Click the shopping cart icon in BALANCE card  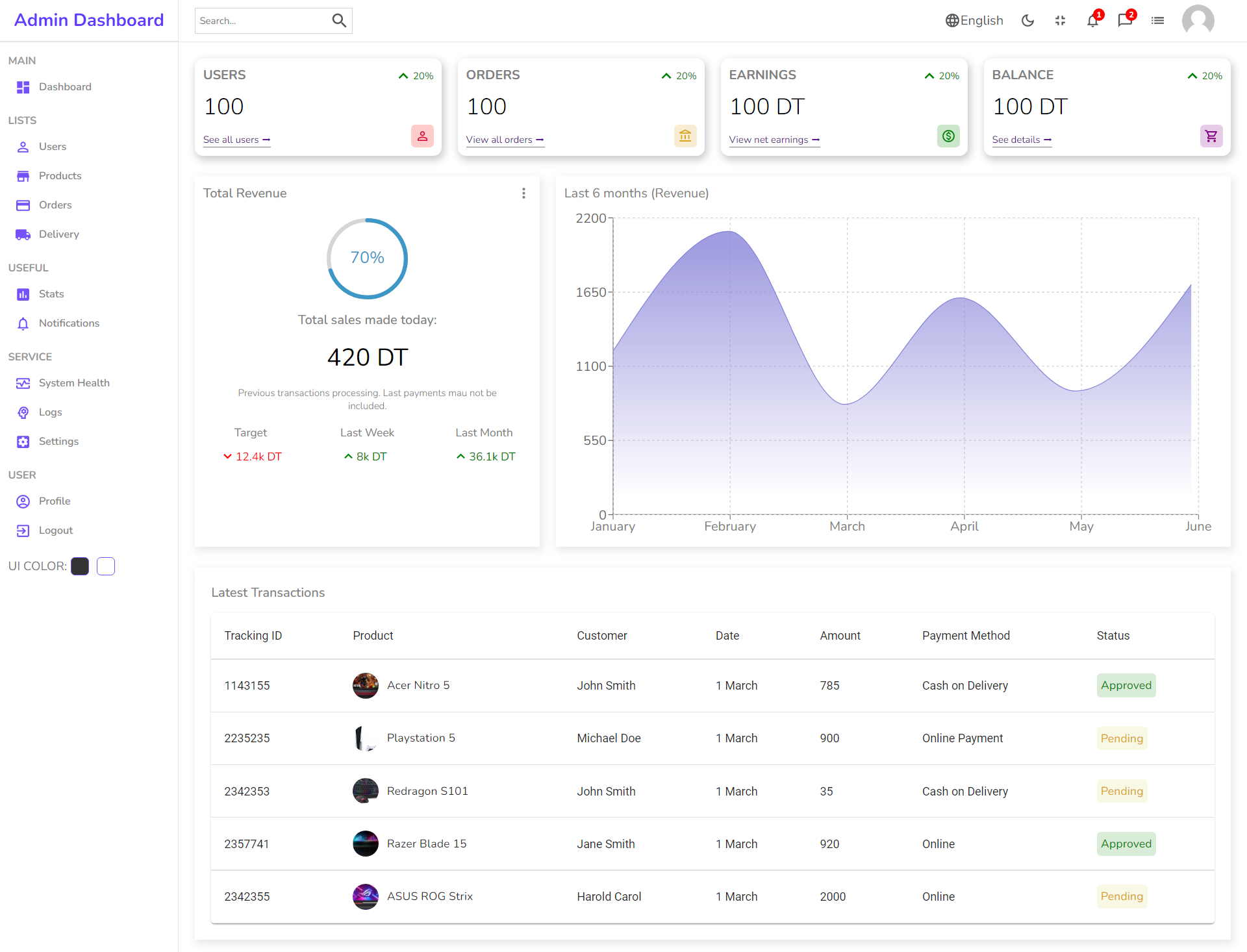tap(1211, 136)
